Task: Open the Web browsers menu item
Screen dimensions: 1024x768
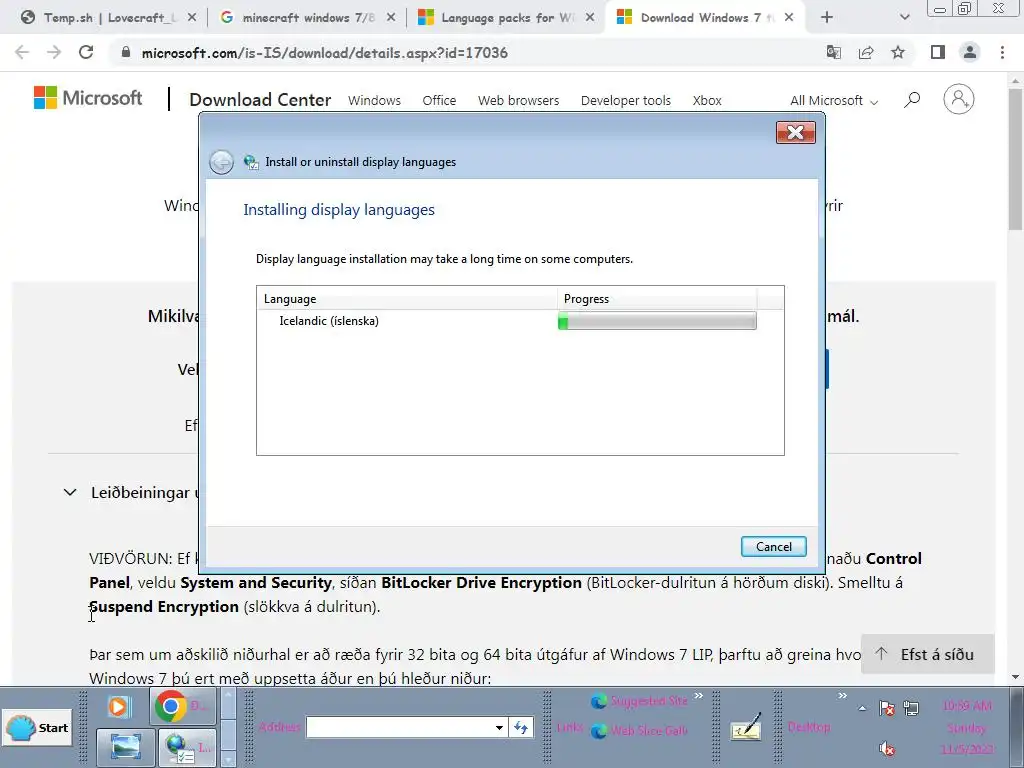Action: pos(519,101)
